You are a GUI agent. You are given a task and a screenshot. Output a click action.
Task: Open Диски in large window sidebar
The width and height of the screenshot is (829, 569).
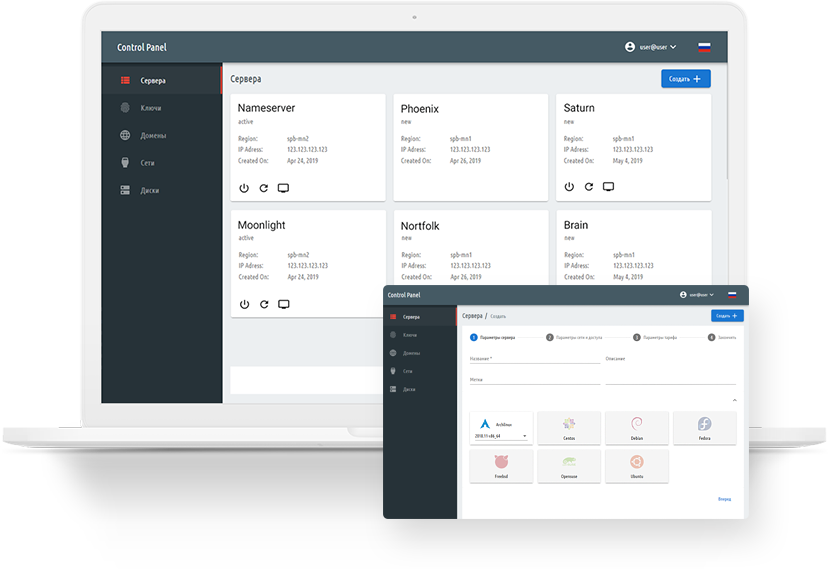point(161,190)
